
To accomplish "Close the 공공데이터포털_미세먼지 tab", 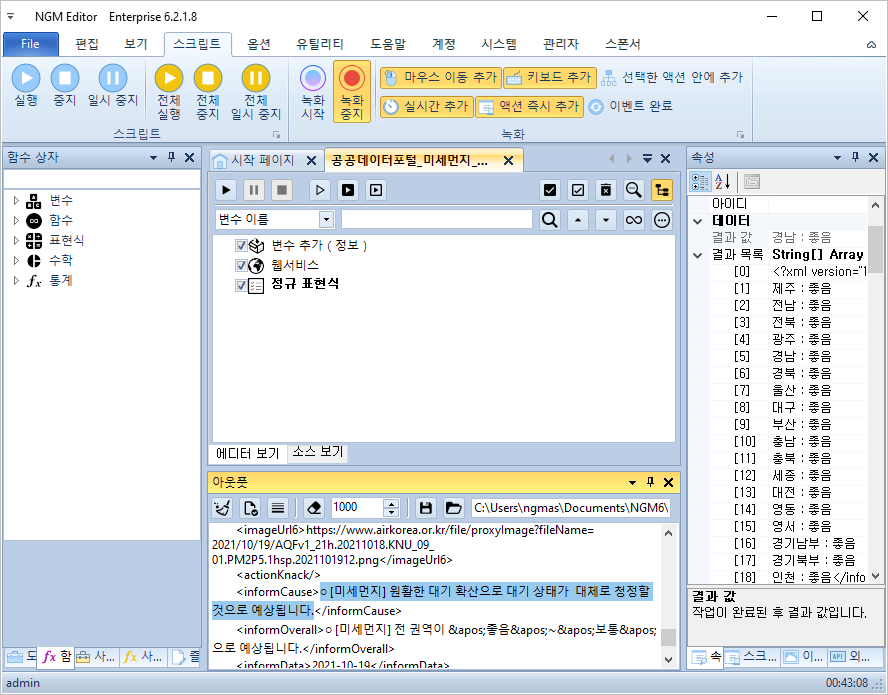I will [509, 161].
